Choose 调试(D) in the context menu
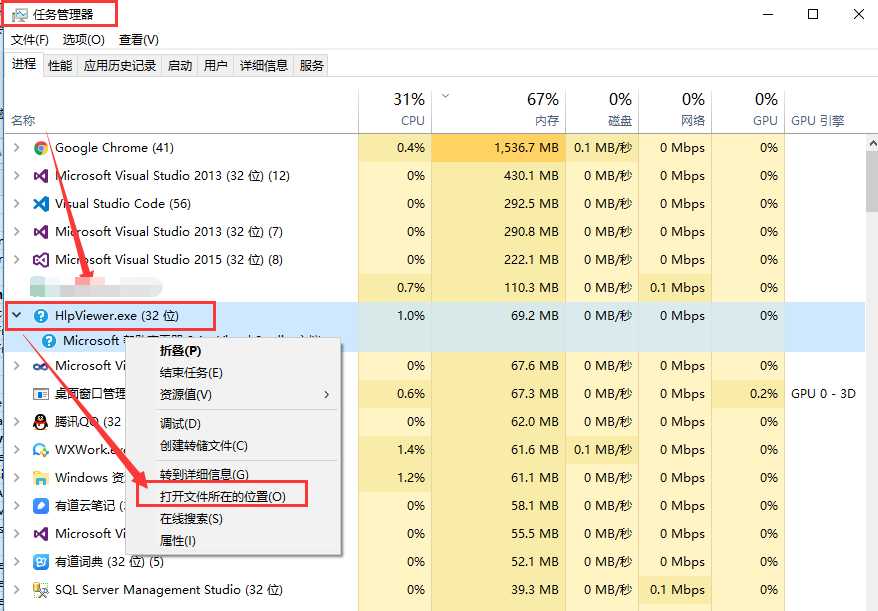 point(233,424)
